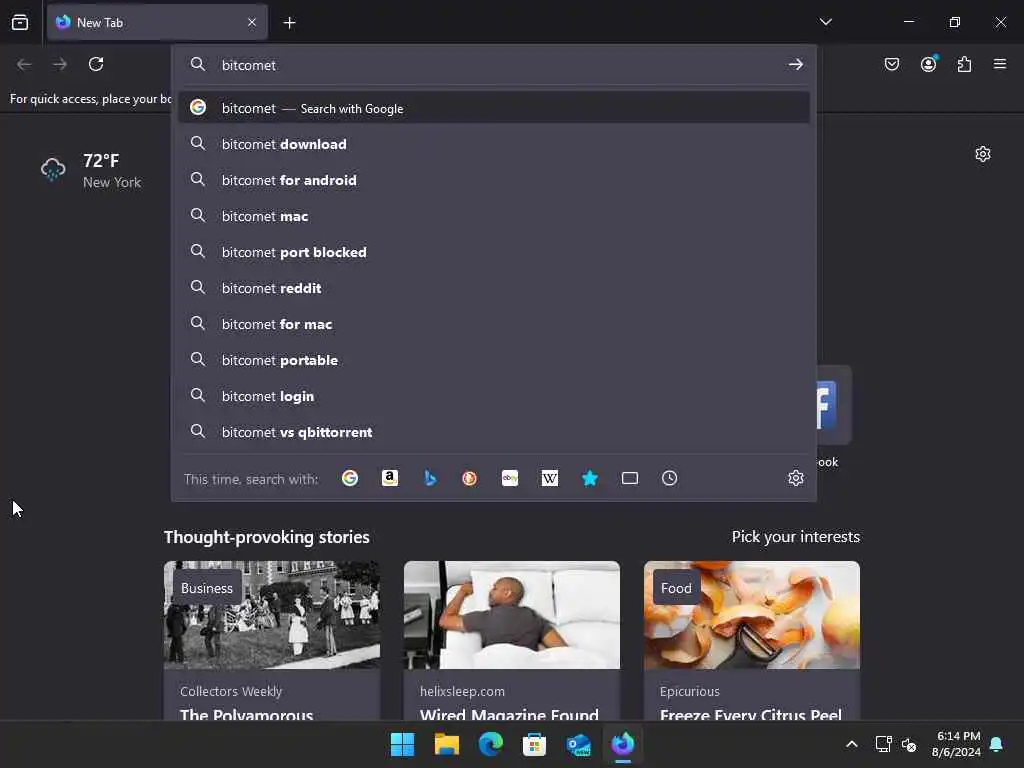The image size is (1024, 768).
Task: Search history with the clock icon
Action: pos(669,478)
